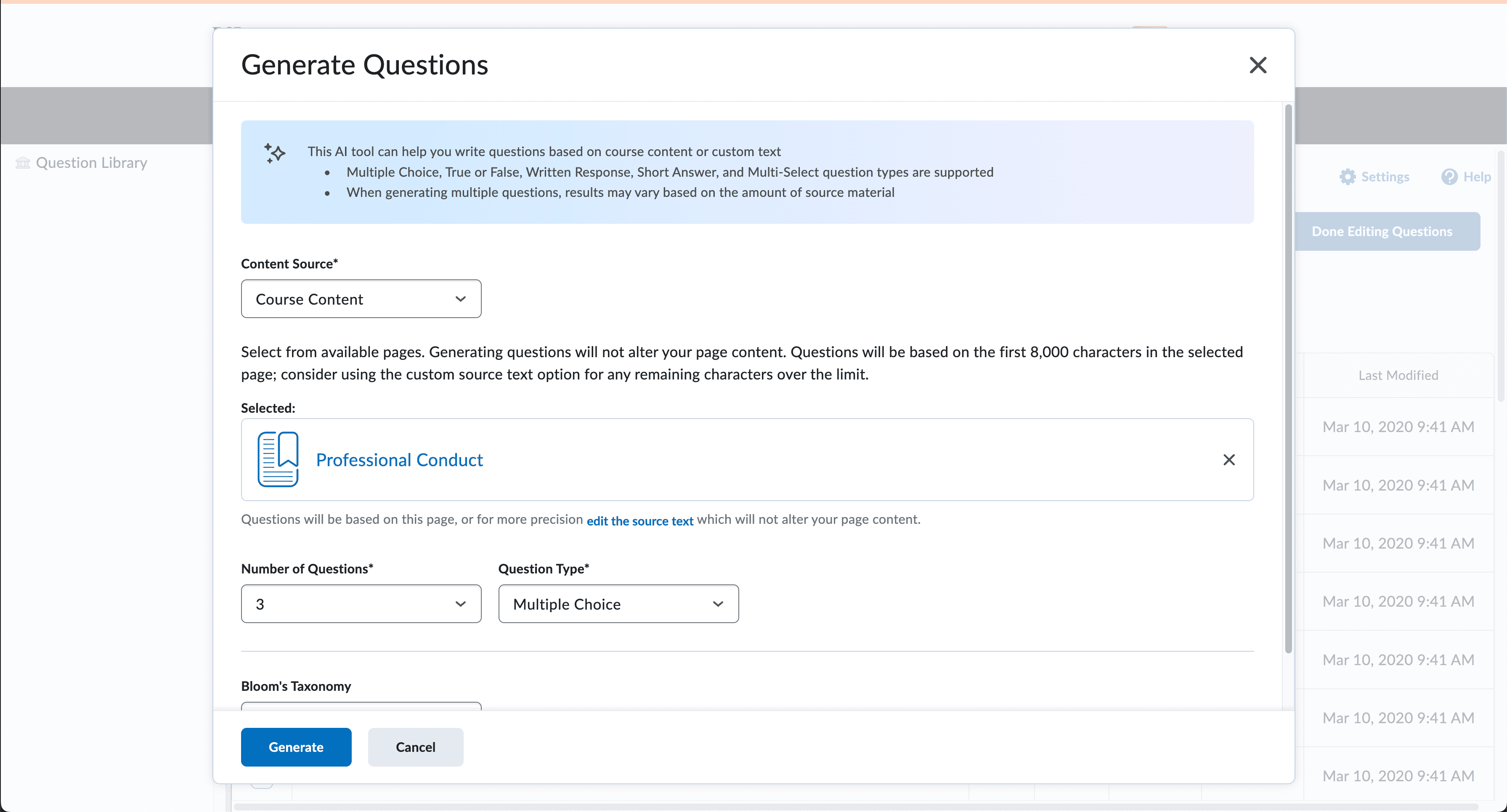
Task: Remove Professional Conduct using its X icon
Action: click(1229, 460)
